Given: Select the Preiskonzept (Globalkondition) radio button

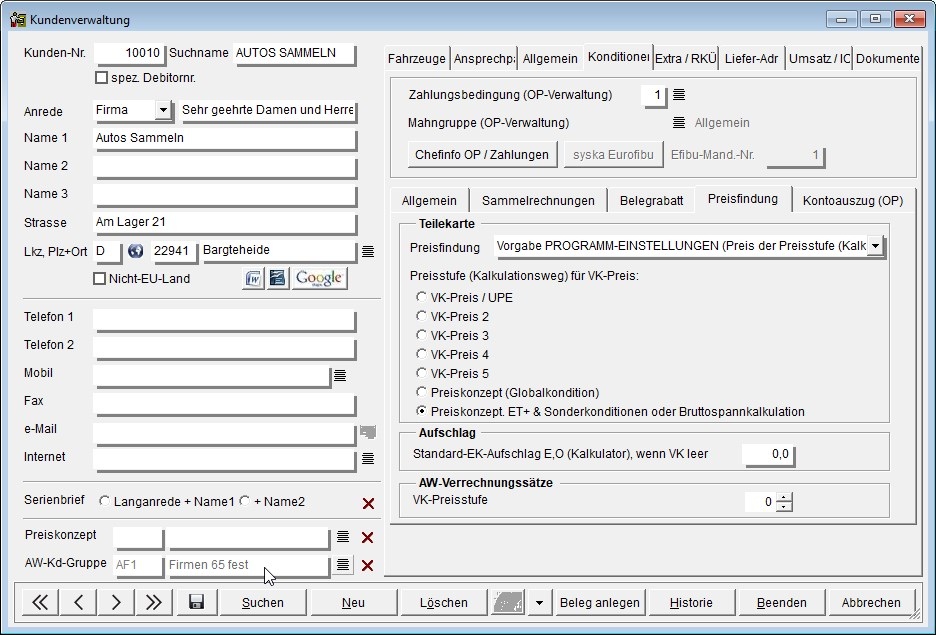Looking at the screenshot, I should [421, 392].
